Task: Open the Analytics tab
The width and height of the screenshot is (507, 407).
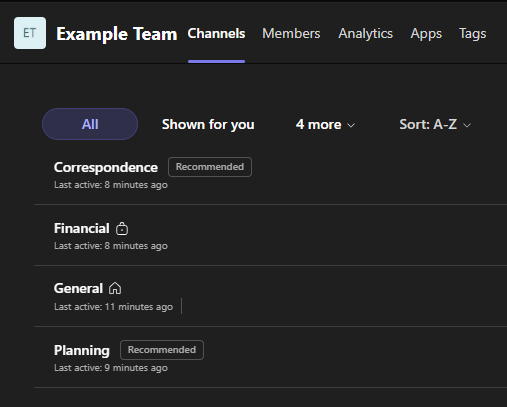Action: [366, 33]
